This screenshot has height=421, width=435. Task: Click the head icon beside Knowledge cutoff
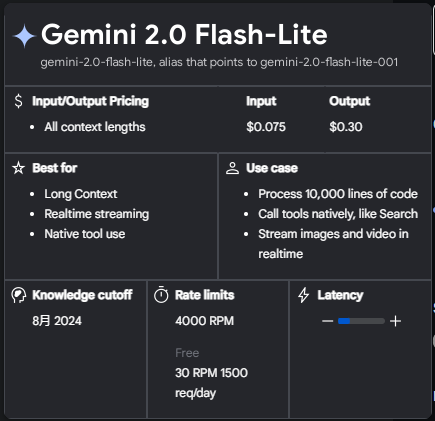click(19, 295)
